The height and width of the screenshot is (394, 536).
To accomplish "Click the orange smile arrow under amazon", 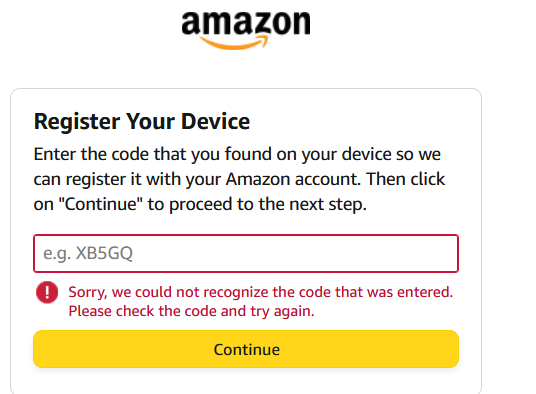I will tap(234, 43).
